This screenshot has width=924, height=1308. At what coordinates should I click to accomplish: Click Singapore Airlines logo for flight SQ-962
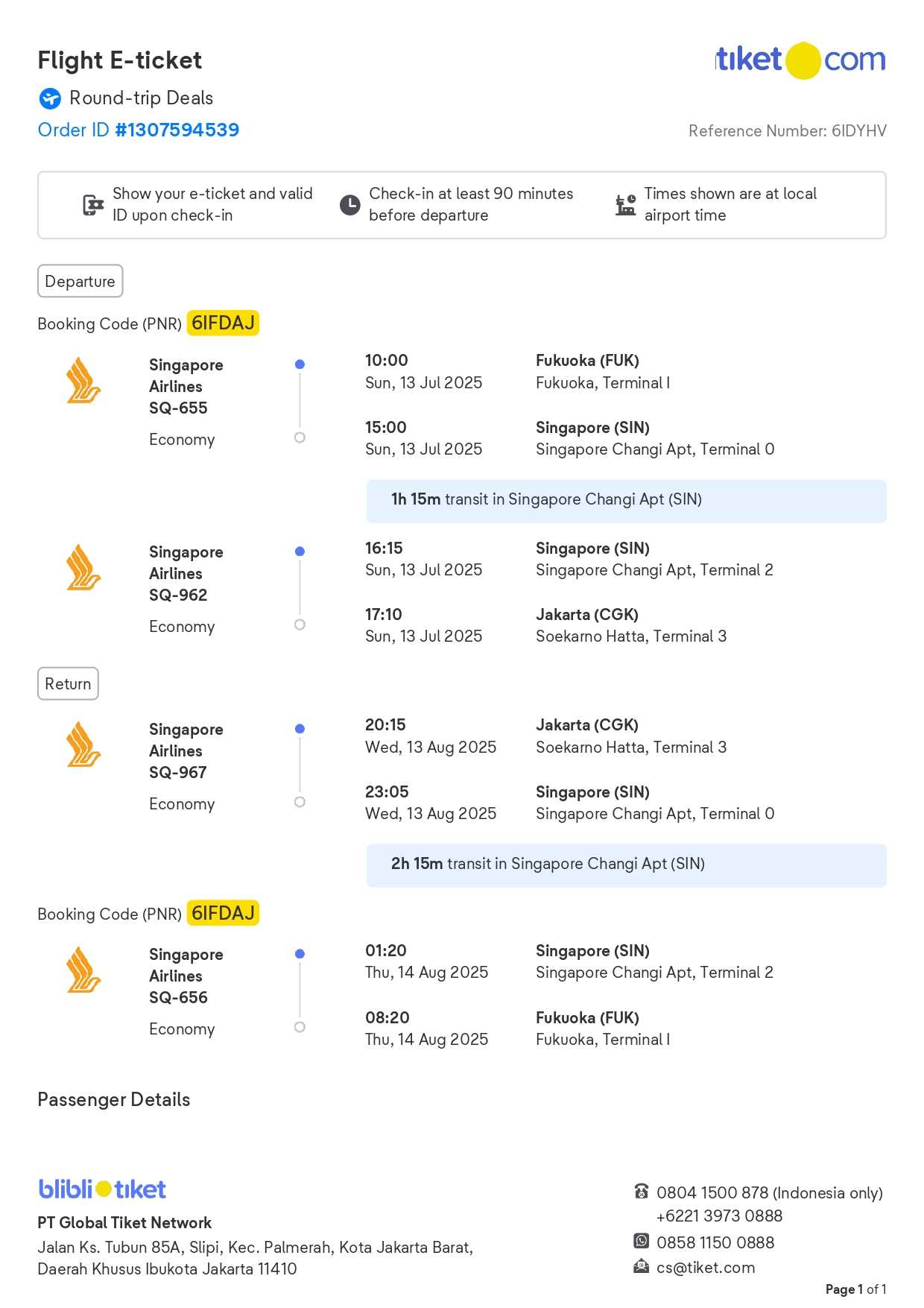[83, 568]
